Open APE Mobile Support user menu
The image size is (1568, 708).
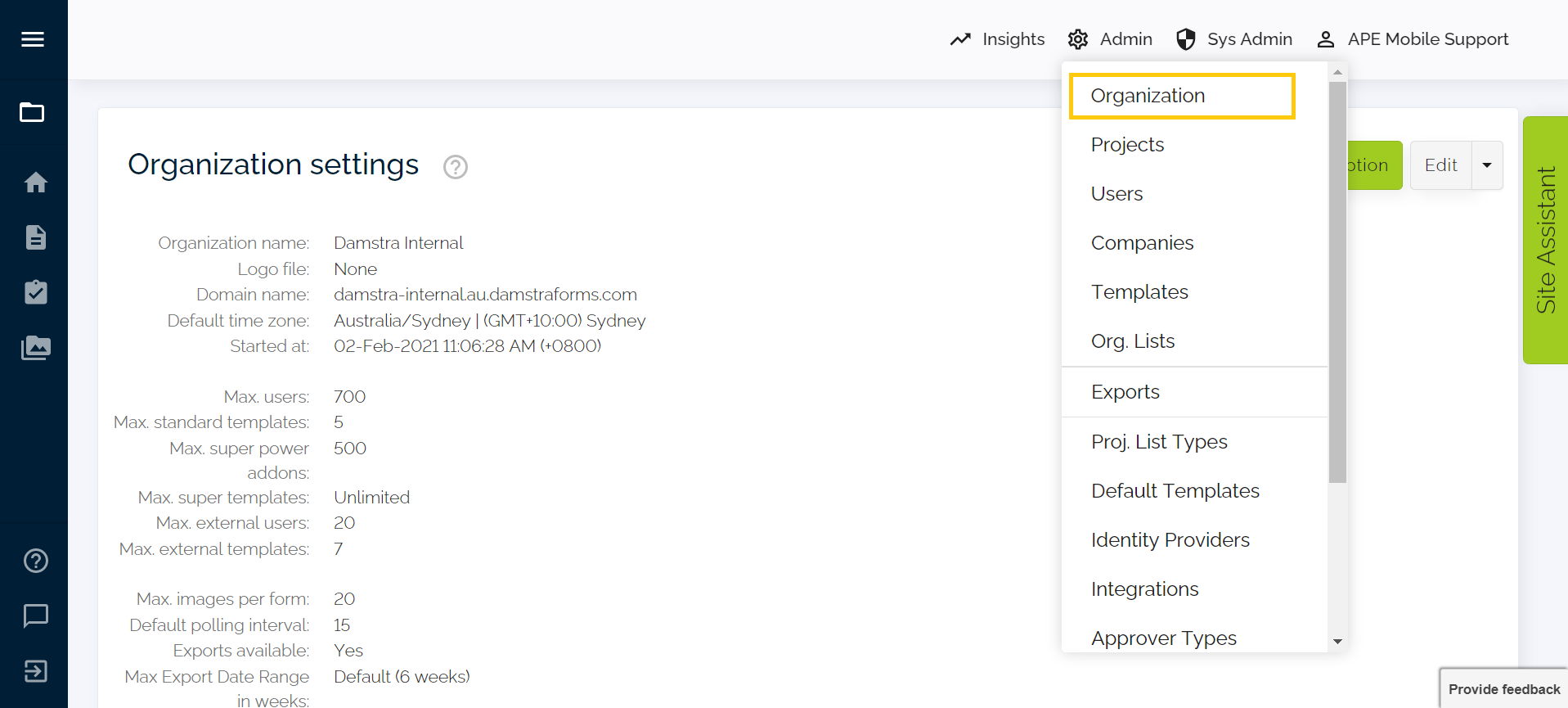click(1413, 39)
